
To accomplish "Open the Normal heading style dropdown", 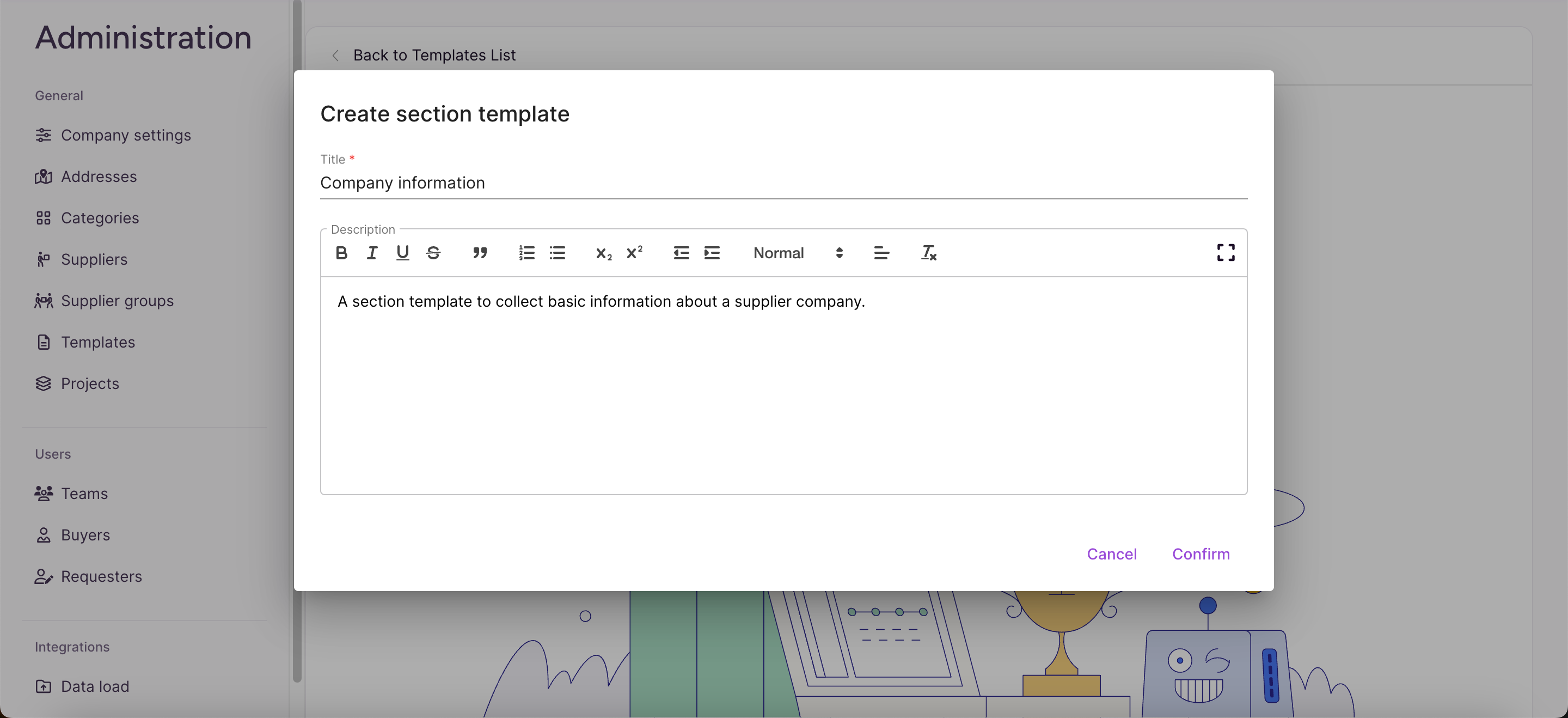I will pos(798,253).
